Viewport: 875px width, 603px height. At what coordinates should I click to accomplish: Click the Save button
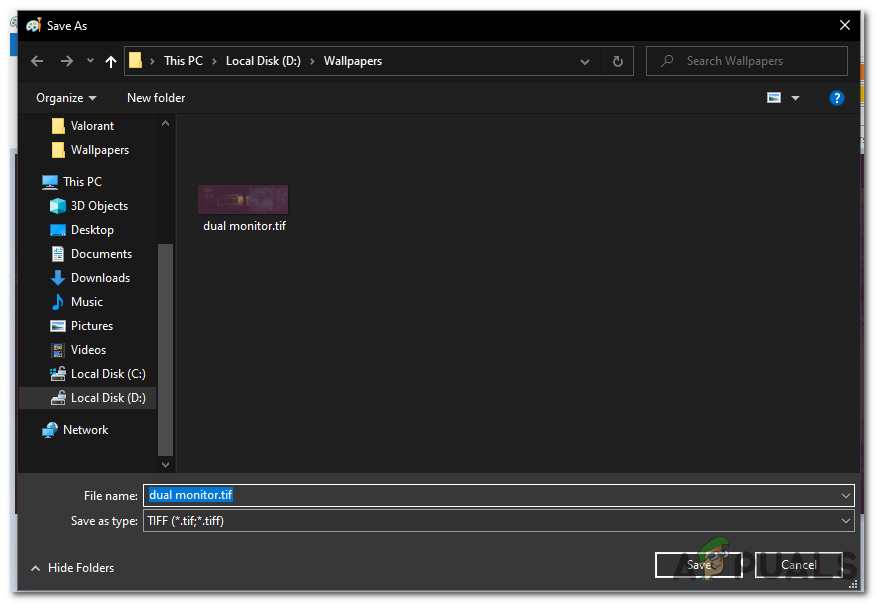pyautogui.click(x=699, y=565)
